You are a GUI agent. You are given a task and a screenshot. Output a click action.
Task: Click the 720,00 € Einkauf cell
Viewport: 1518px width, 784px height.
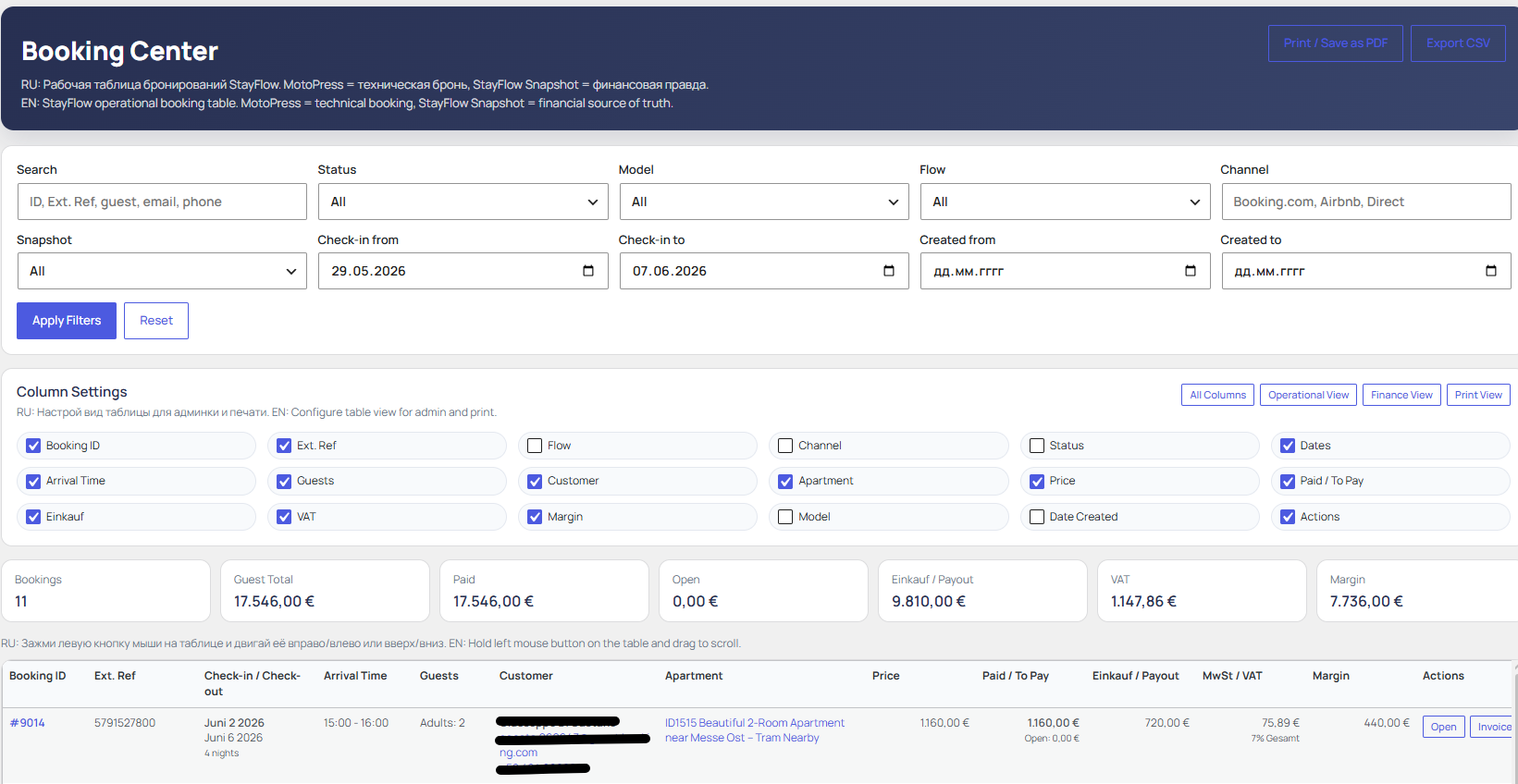pos(1167,723)
